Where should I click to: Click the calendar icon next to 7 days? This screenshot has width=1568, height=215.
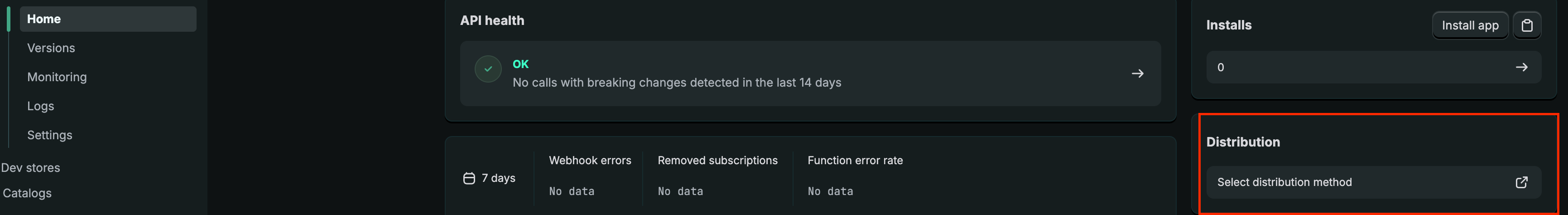[469, 178]
